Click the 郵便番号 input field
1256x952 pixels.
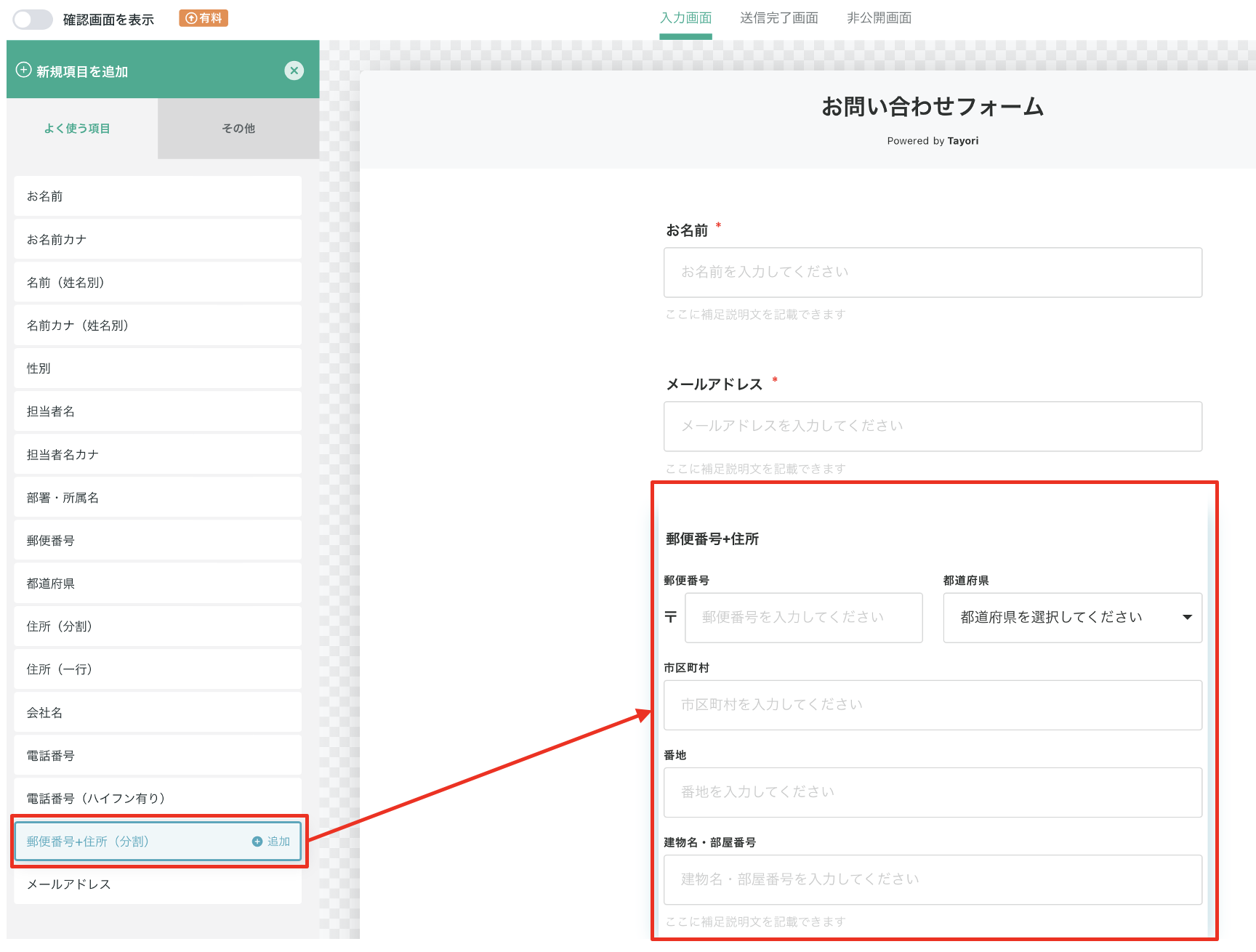[803, 618]
